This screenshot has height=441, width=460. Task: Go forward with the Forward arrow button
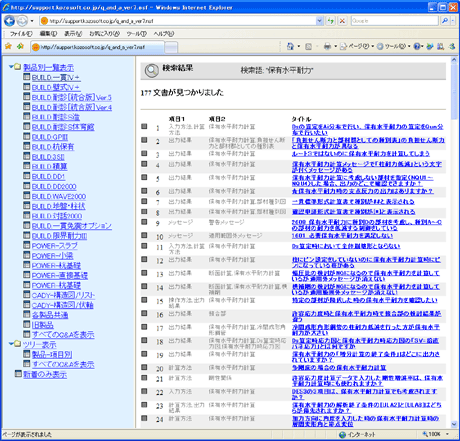22,21
